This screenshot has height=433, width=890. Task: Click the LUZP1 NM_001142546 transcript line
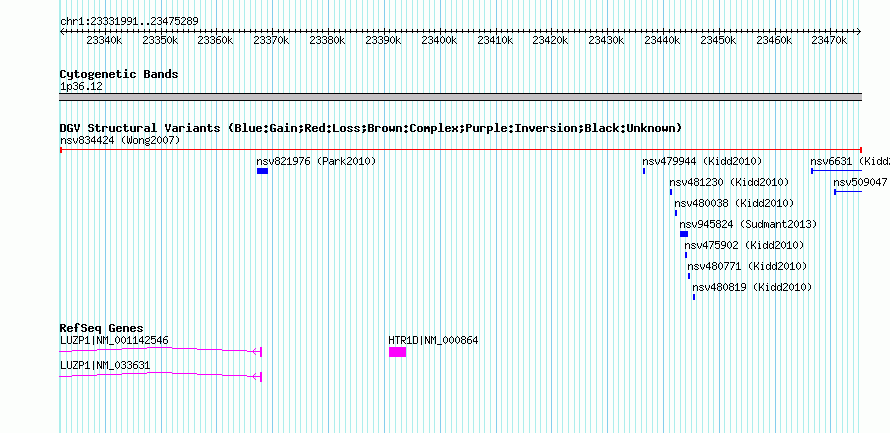coord(161,351)
